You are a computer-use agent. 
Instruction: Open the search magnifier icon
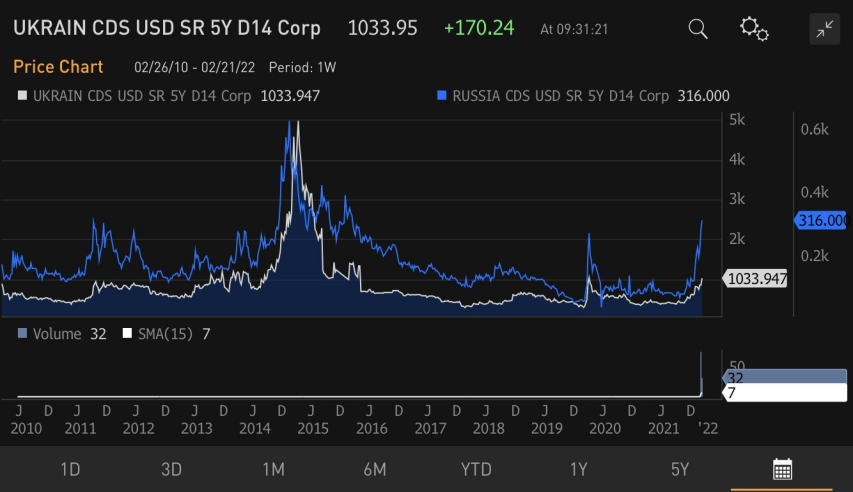[698, 29]
